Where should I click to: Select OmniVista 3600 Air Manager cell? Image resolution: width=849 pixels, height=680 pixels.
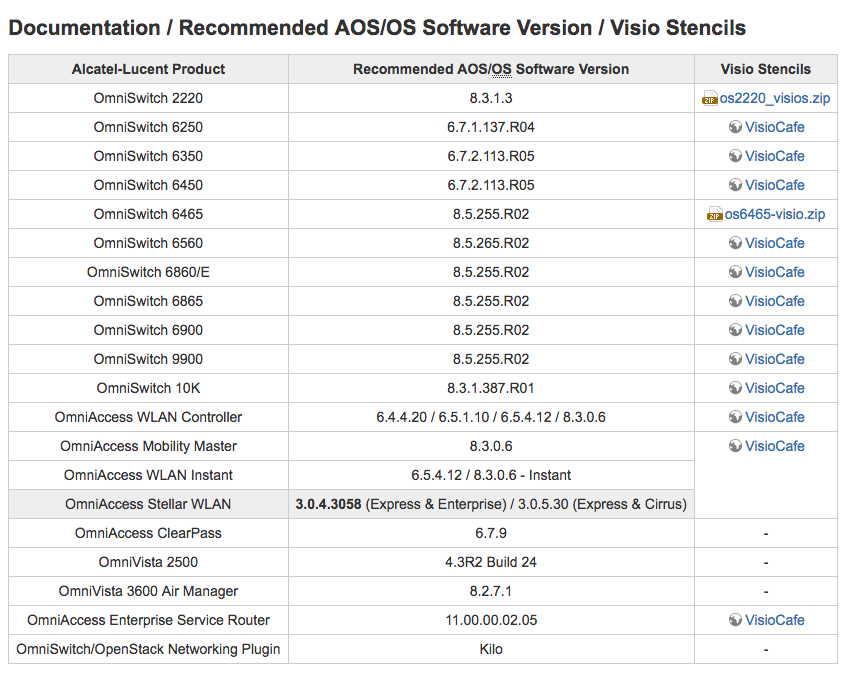[x=148, y=591]
